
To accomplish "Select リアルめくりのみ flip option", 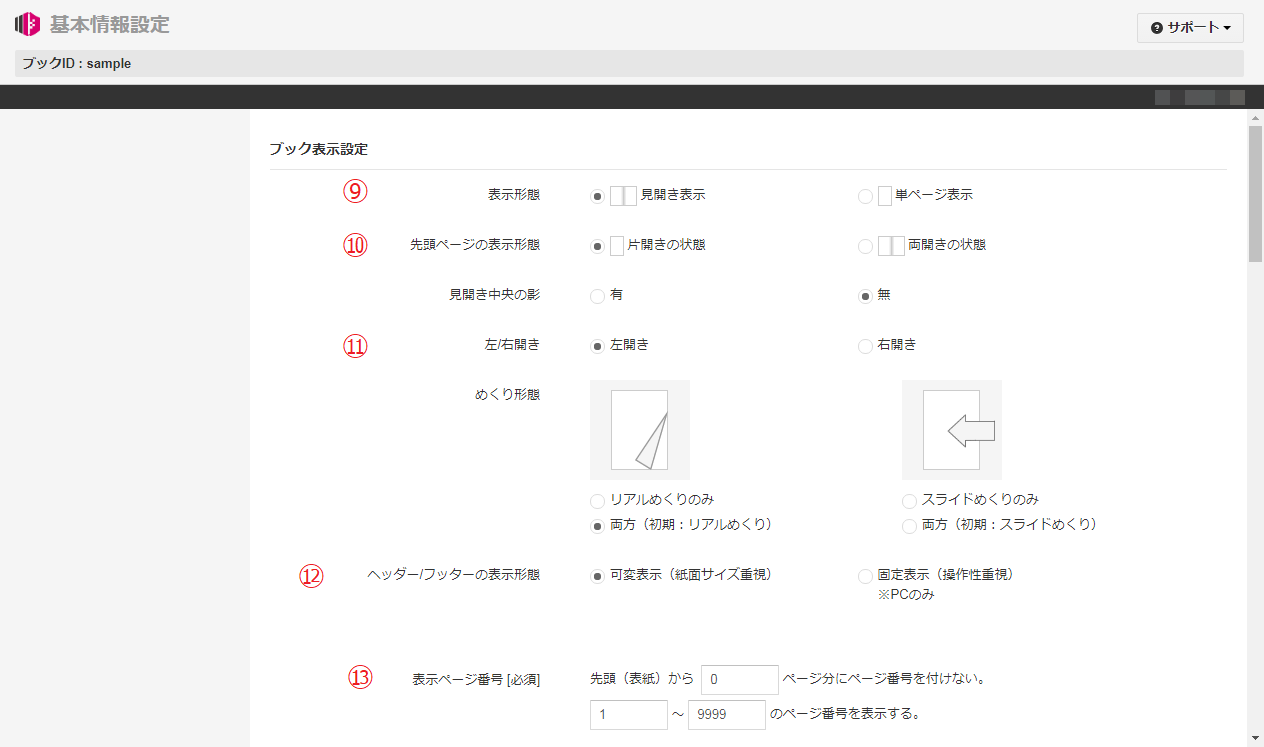I will click(x=597, y=500).
